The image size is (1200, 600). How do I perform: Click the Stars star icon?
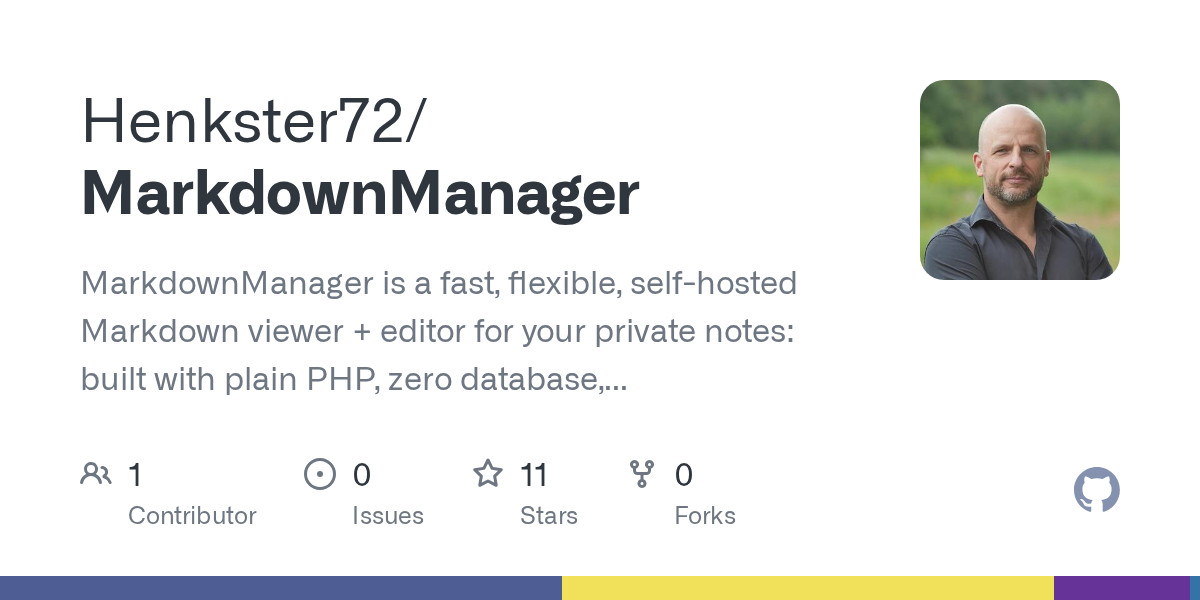coord(488,474)
